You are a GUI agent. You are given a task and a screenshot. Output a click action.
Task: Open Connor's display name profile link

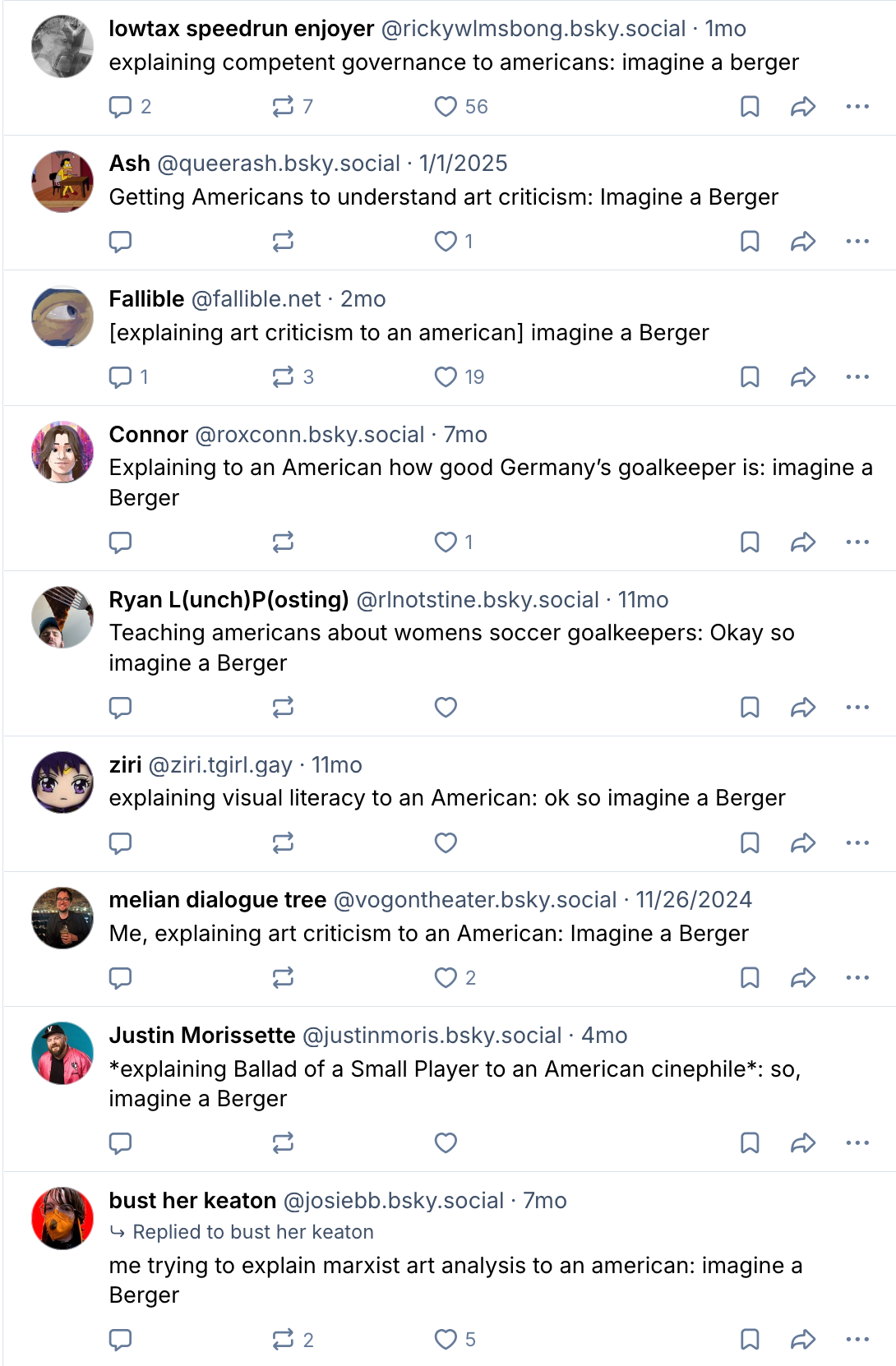click(149, 435)
